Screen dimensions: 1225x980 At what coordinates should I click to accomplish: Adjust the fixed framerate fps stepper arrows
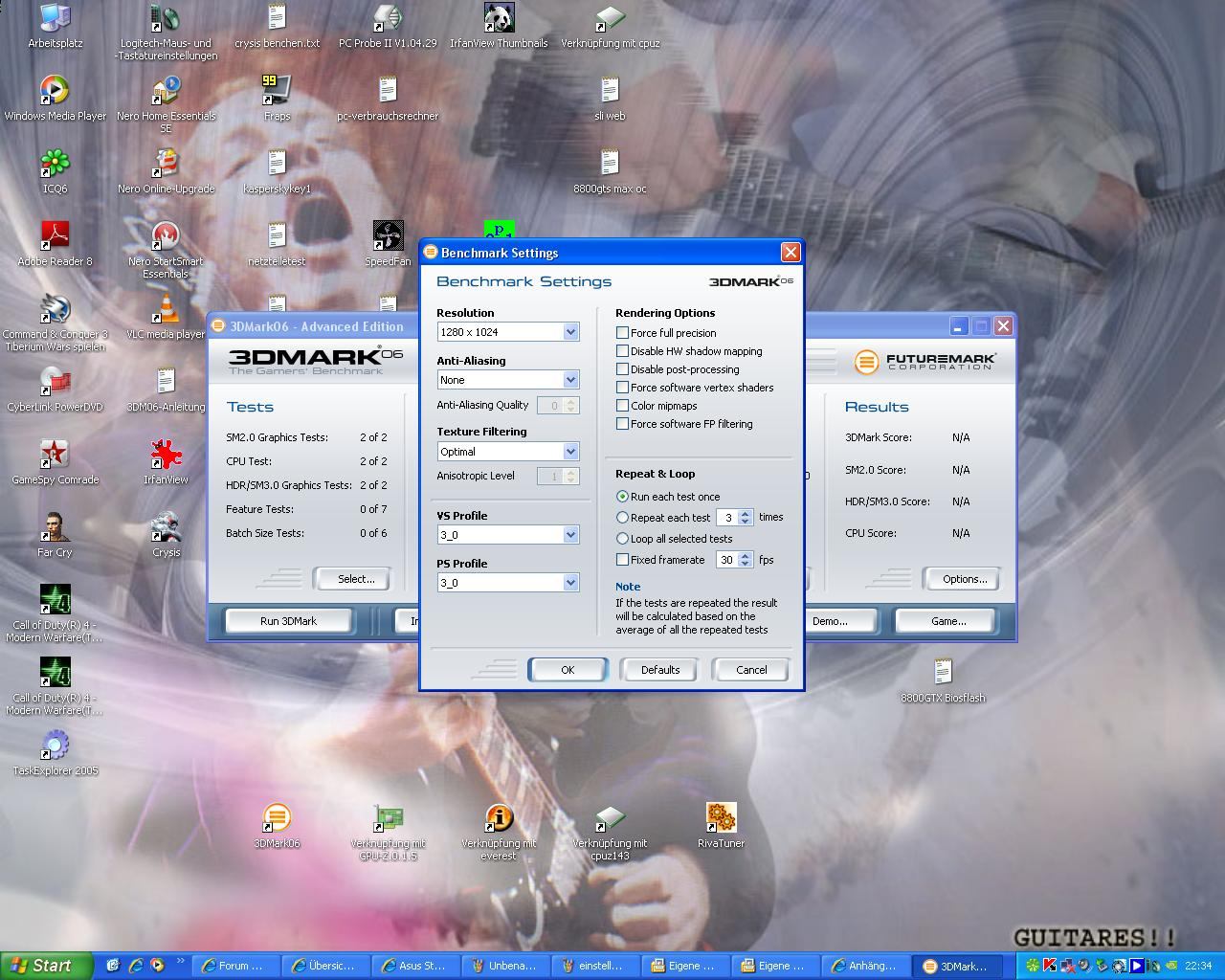click(746, 560)
